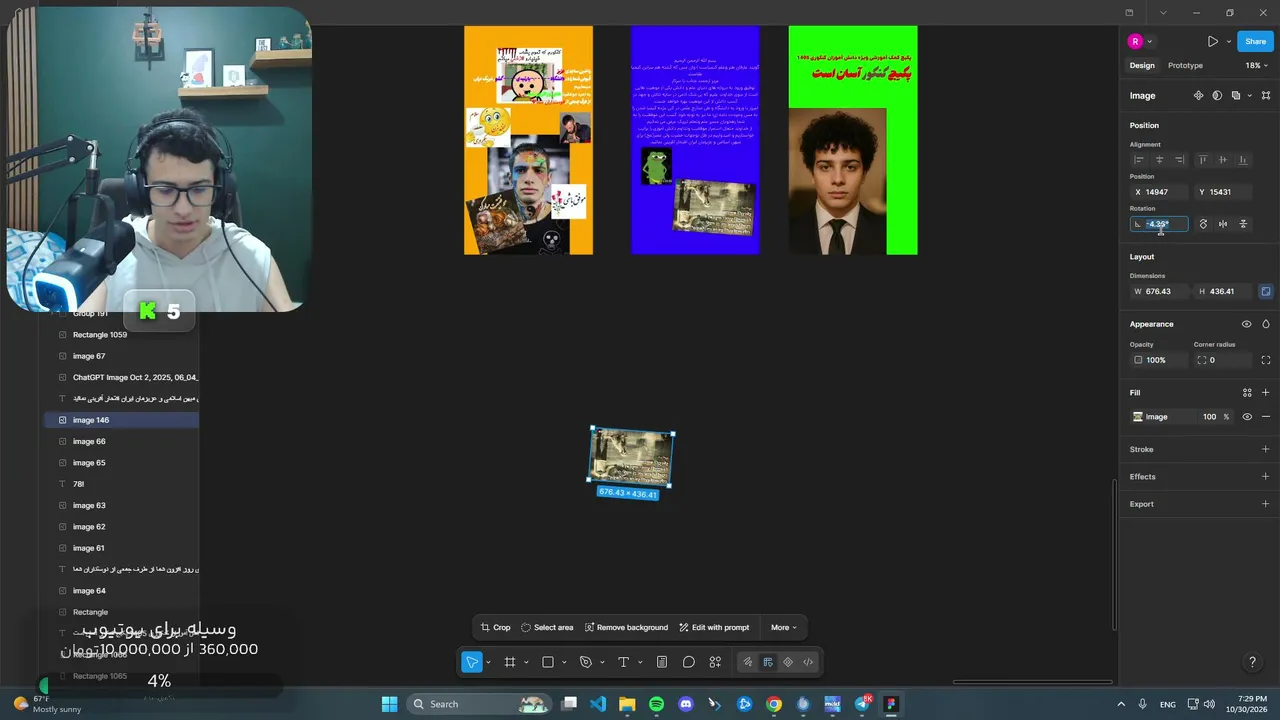Select the Pen tool
This screenshot has height=720, width=1280.
pos(586,662)
